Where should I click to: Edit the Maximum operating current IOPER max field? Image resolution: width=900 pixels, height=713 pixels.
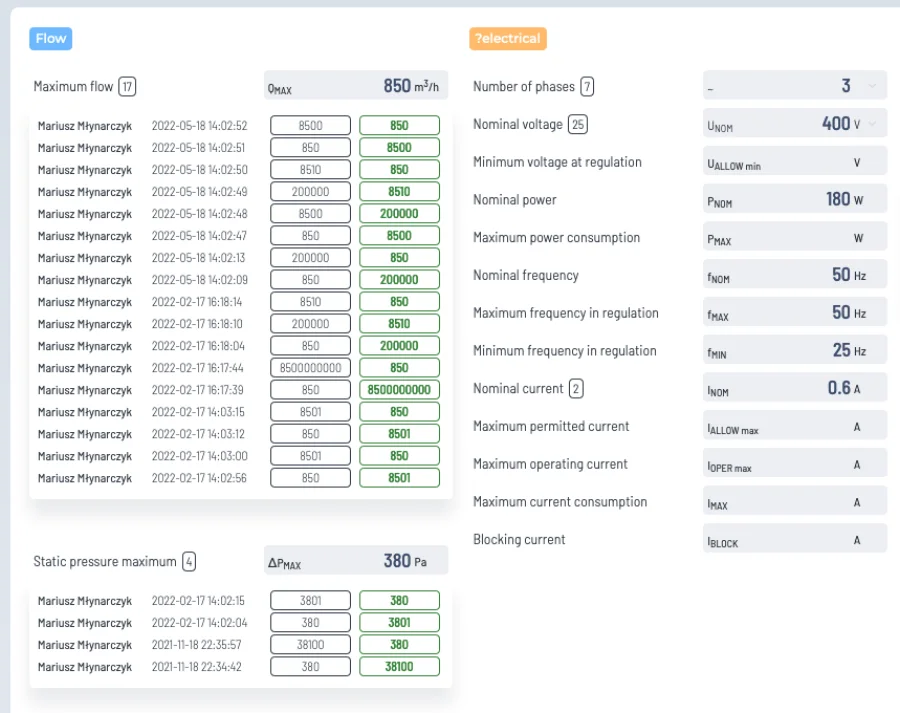coord(795,464)
